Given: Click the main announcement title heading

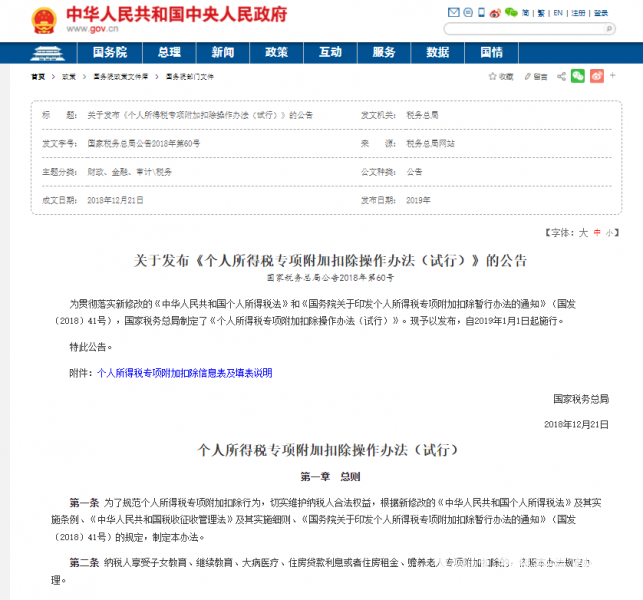Looking at the screenshot, I should (330, 260).
